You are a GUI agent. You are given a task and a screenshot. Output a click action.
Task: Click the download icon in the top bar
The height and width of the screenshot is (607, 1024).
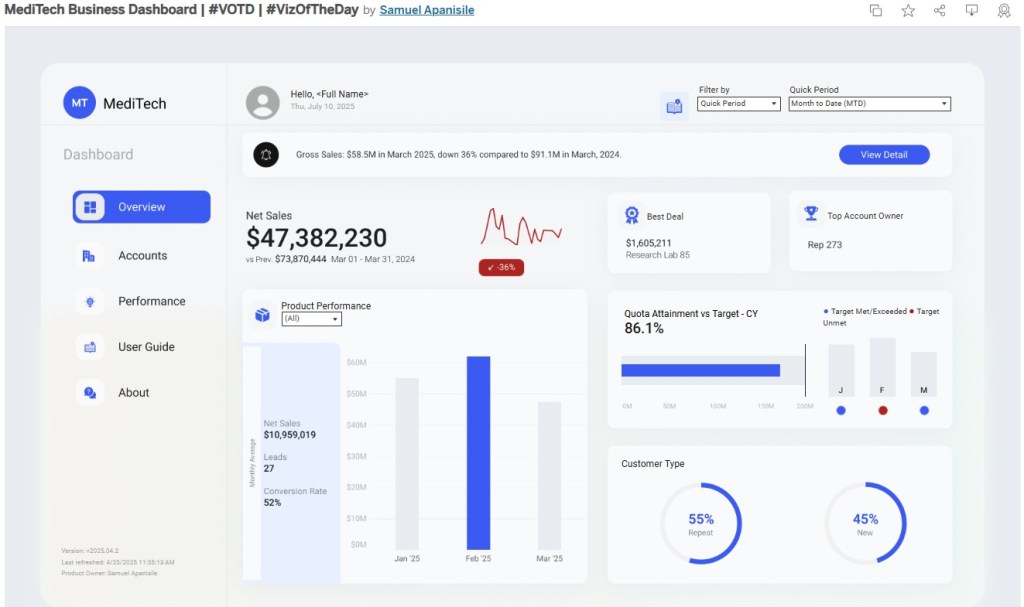972,10
